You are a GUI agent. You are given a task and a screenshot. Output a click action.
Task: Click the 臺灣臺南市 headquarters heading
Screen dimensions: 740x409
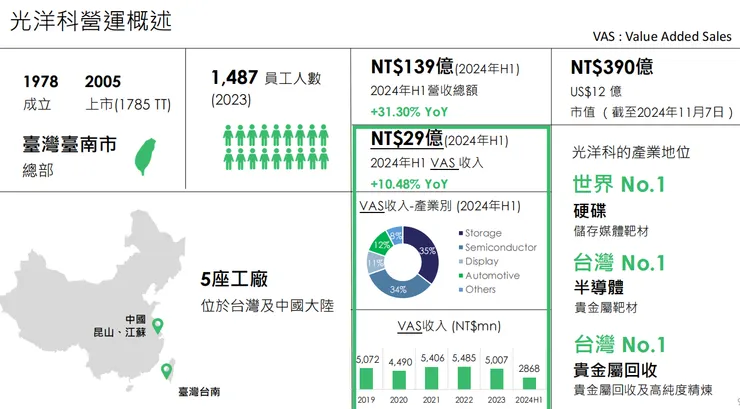point(69,144)
